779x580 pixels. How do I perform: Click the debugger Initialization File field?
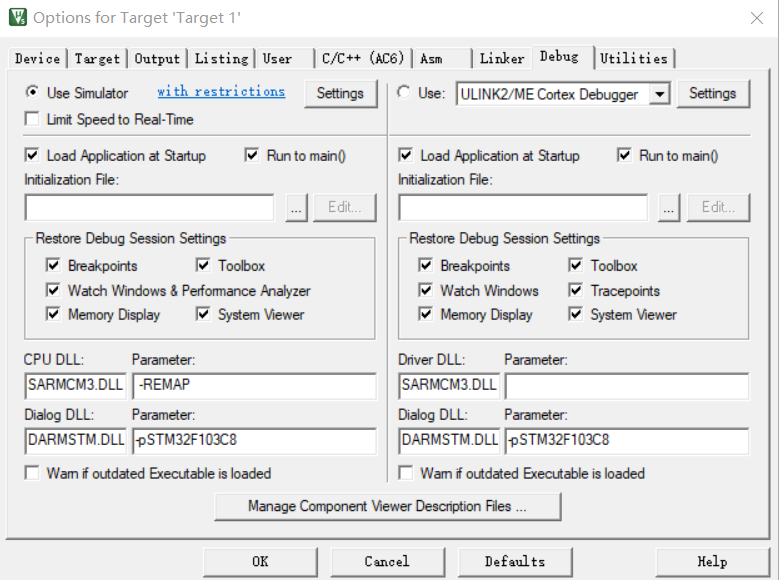coord(523,207)
